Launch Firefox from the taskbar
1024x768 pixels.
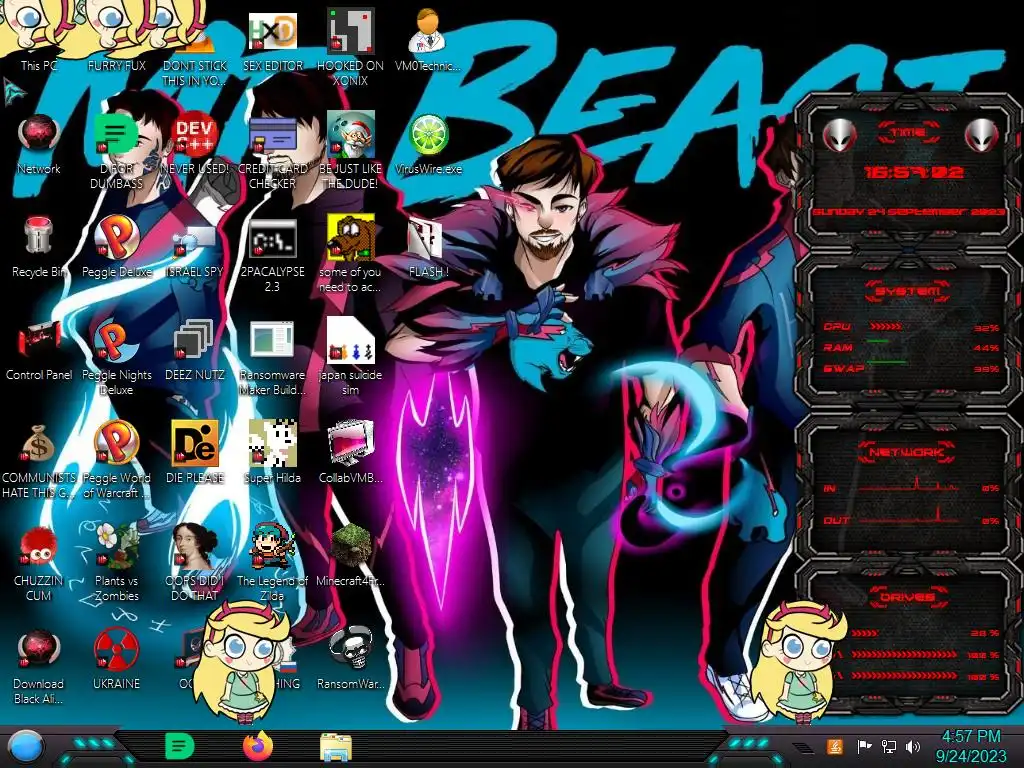(258, 746)
